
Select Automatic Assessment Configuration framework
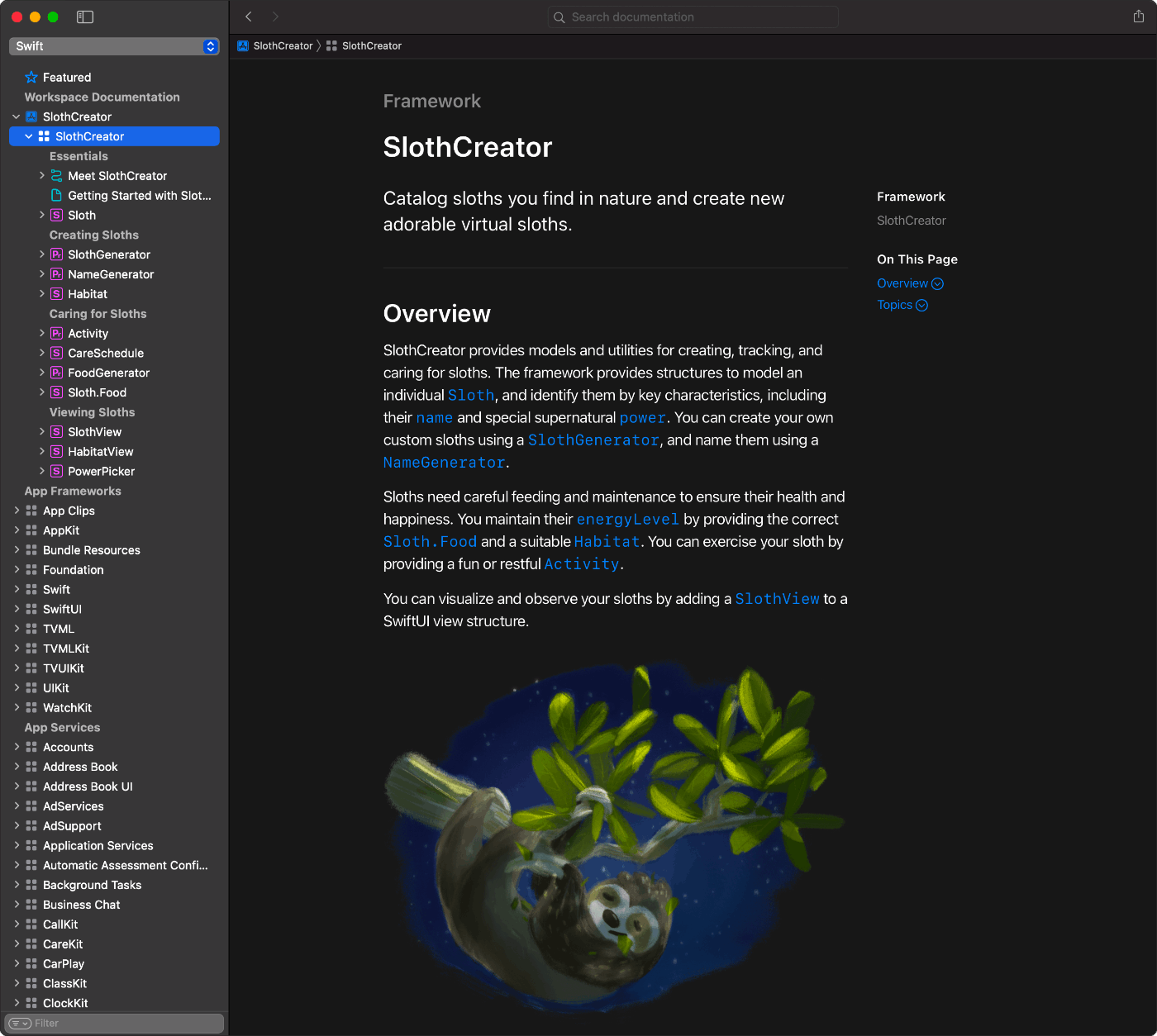114,865
